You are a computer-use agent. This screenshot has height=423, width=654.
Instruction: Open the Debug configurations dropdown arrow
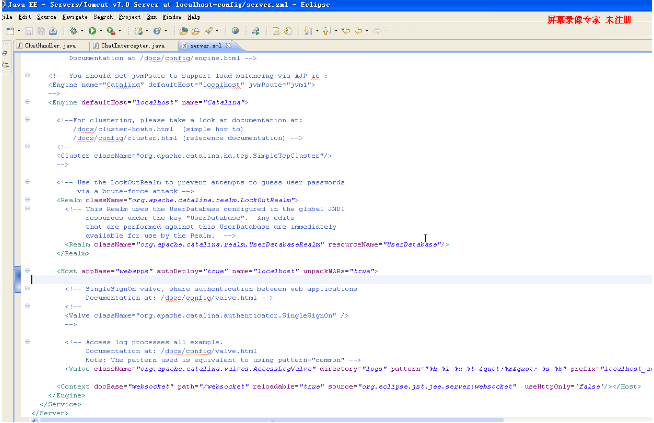82,31
